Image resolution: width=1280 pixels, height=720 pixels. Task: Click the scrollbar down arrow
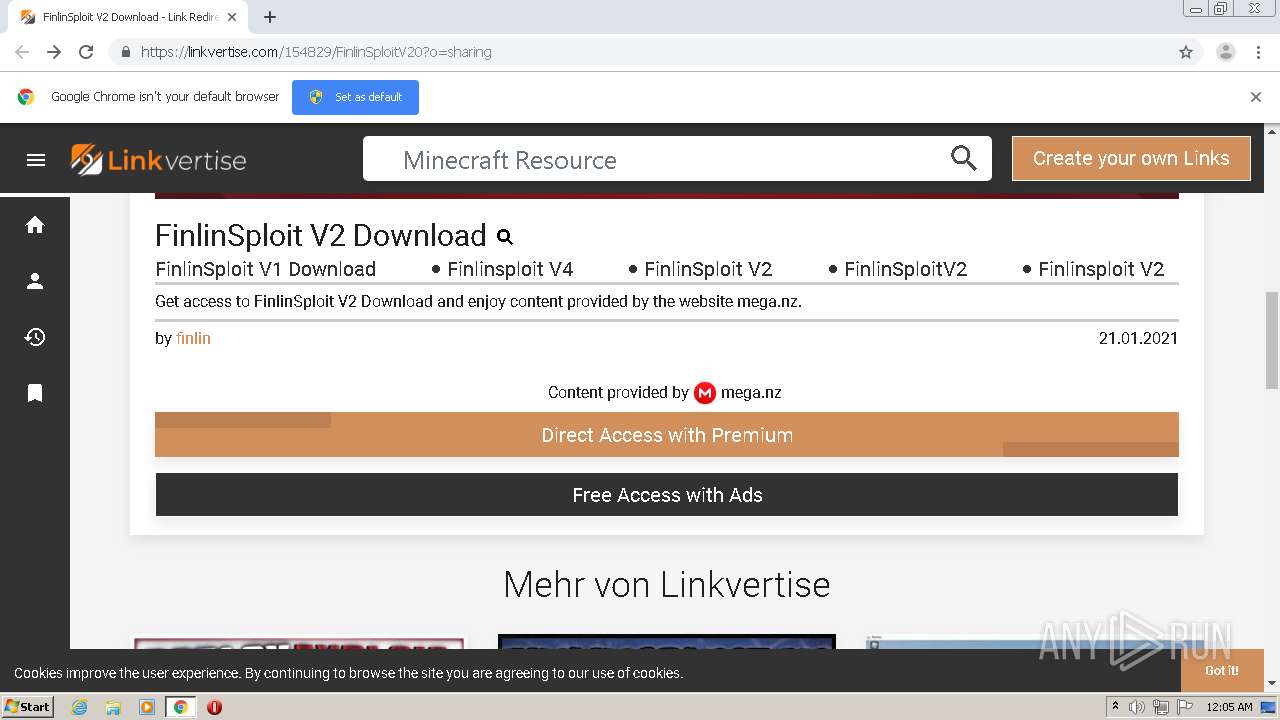click(x=1272, y=683)
